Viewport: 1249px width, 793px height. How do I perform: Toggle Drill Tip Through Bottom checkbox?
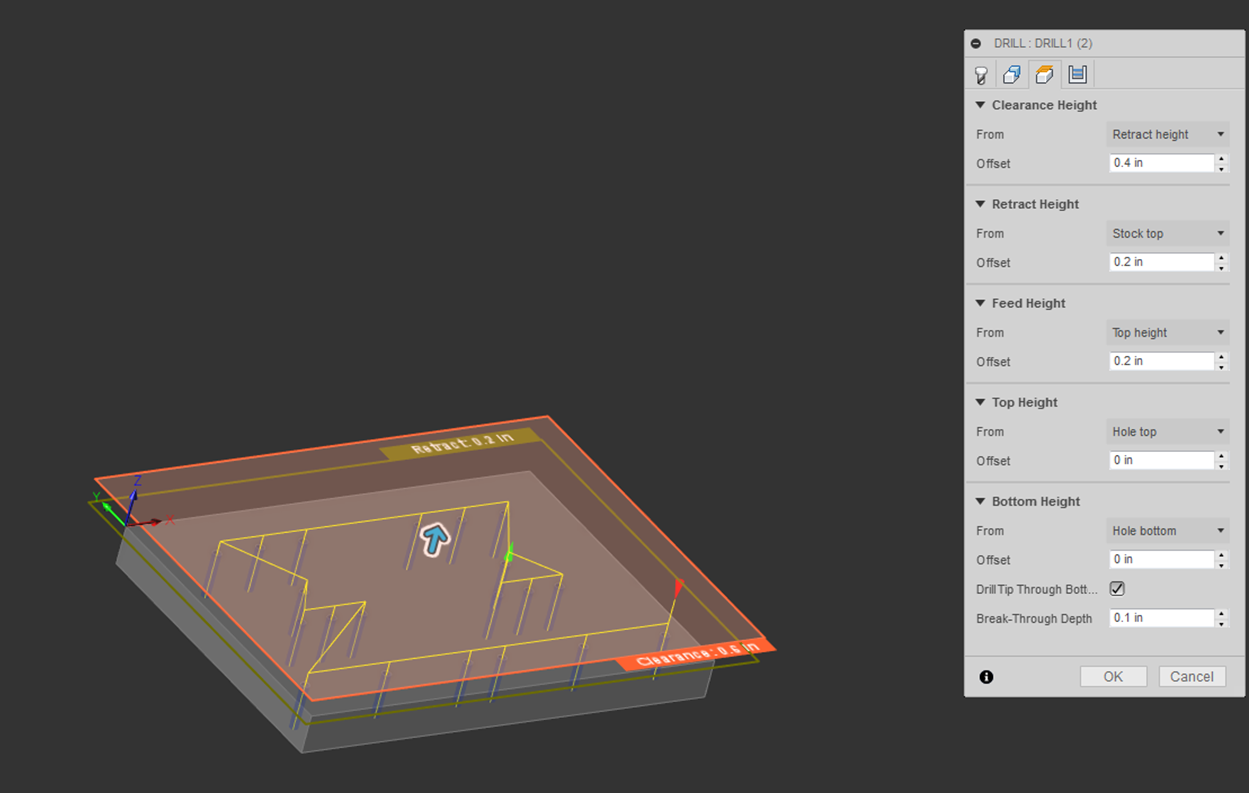pyautogui.click(x=1117, y=589)
